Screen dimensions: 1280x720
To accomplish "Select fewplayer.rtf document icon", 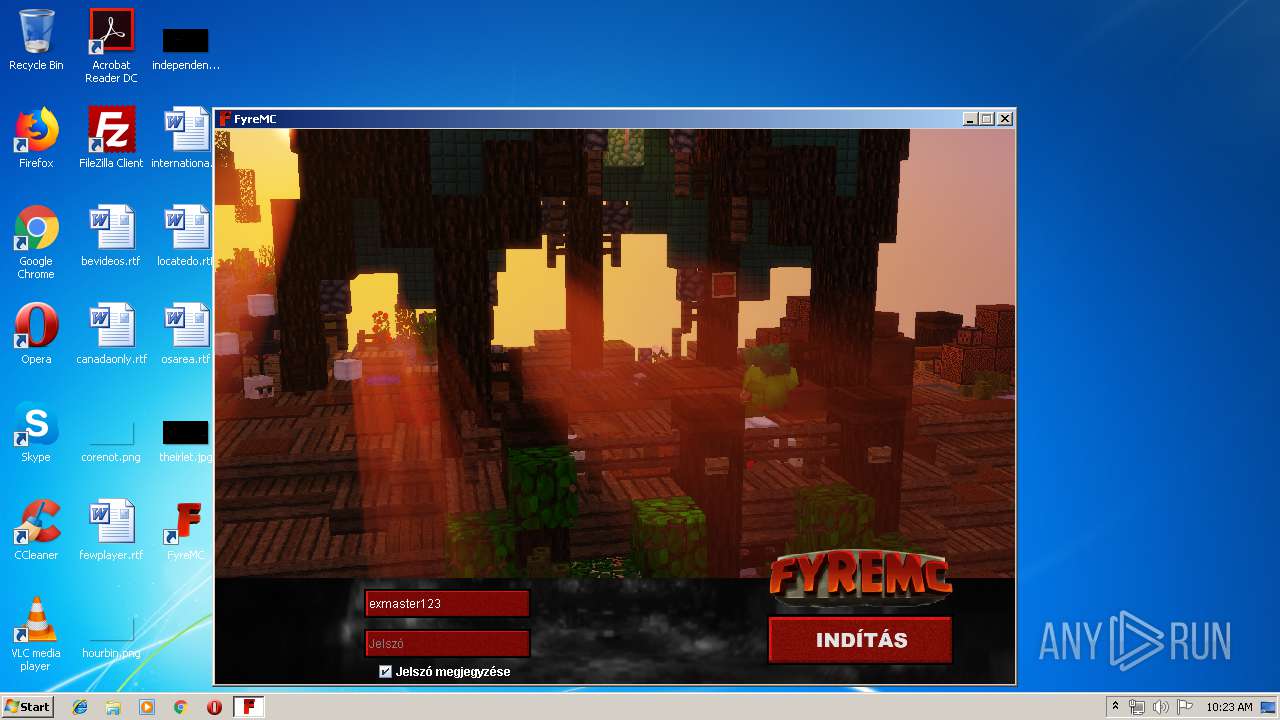I will tap(111, 530).
